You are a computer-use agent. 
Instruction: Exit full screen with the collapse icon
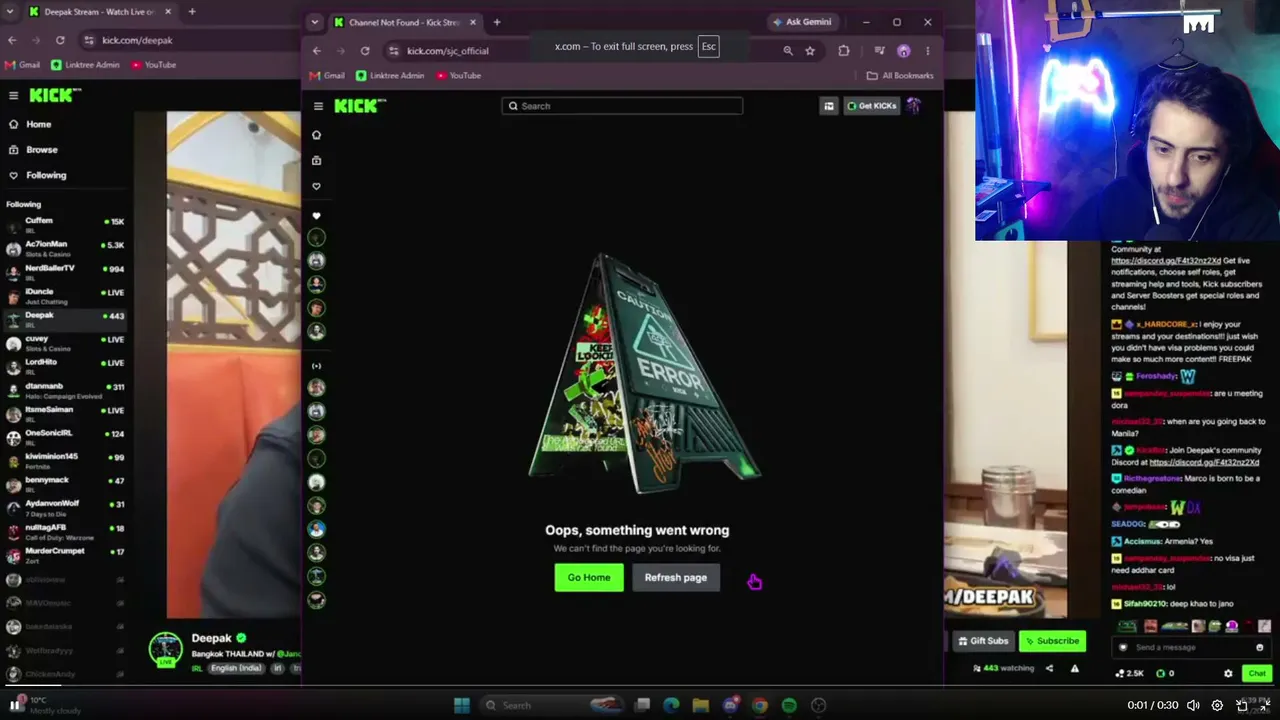[x=1265, y=705]
